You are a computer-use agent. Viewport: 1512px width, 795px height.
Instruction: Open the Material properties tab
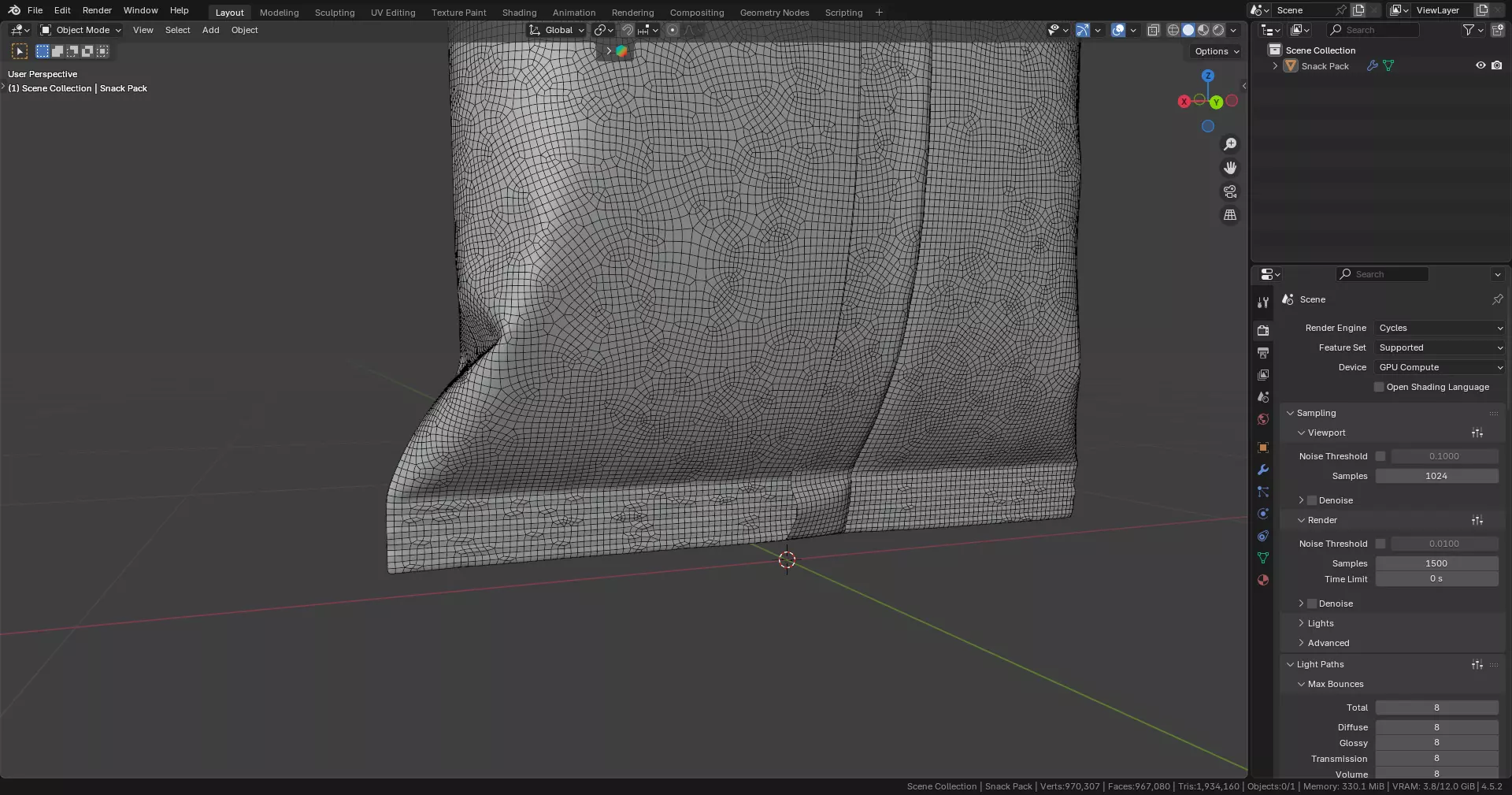[x=1263, y=580]
